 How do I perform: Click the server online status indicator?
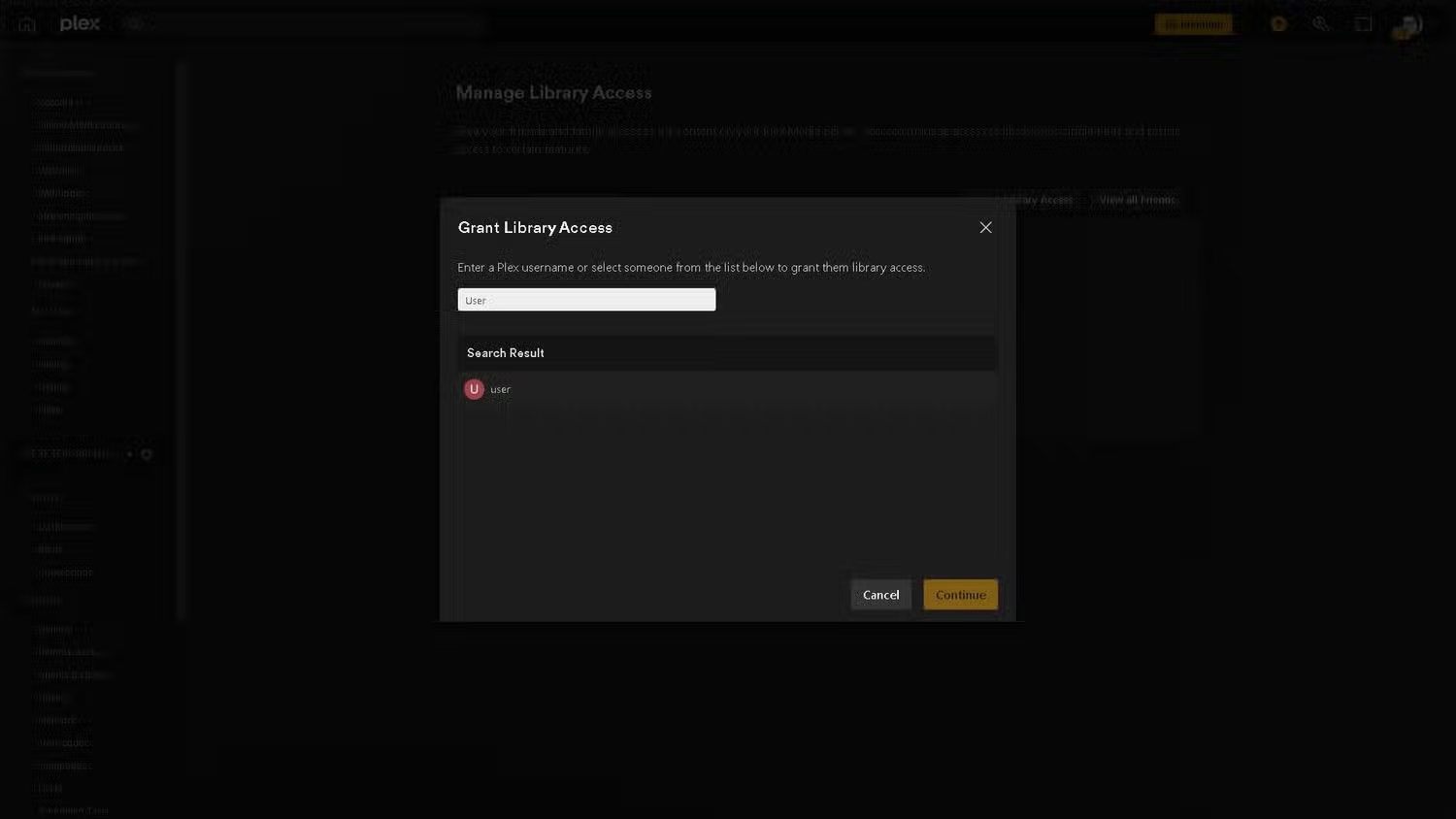(x=129, y=453)
